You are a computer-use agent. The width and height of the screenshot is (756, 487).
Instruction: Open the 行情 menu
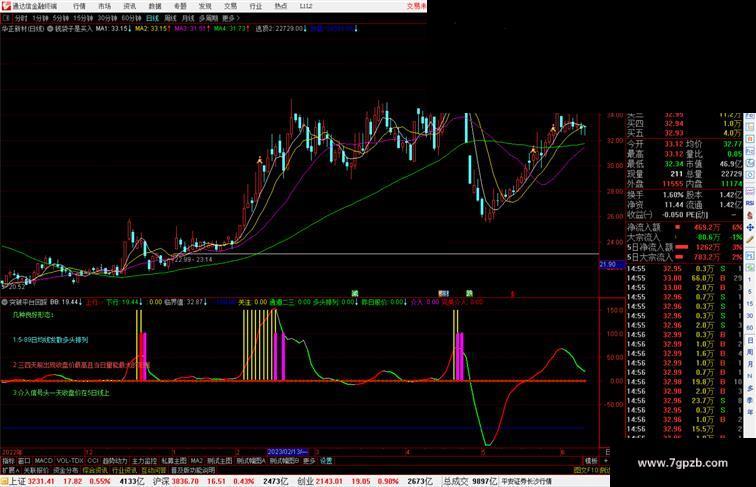pos(79,6)
